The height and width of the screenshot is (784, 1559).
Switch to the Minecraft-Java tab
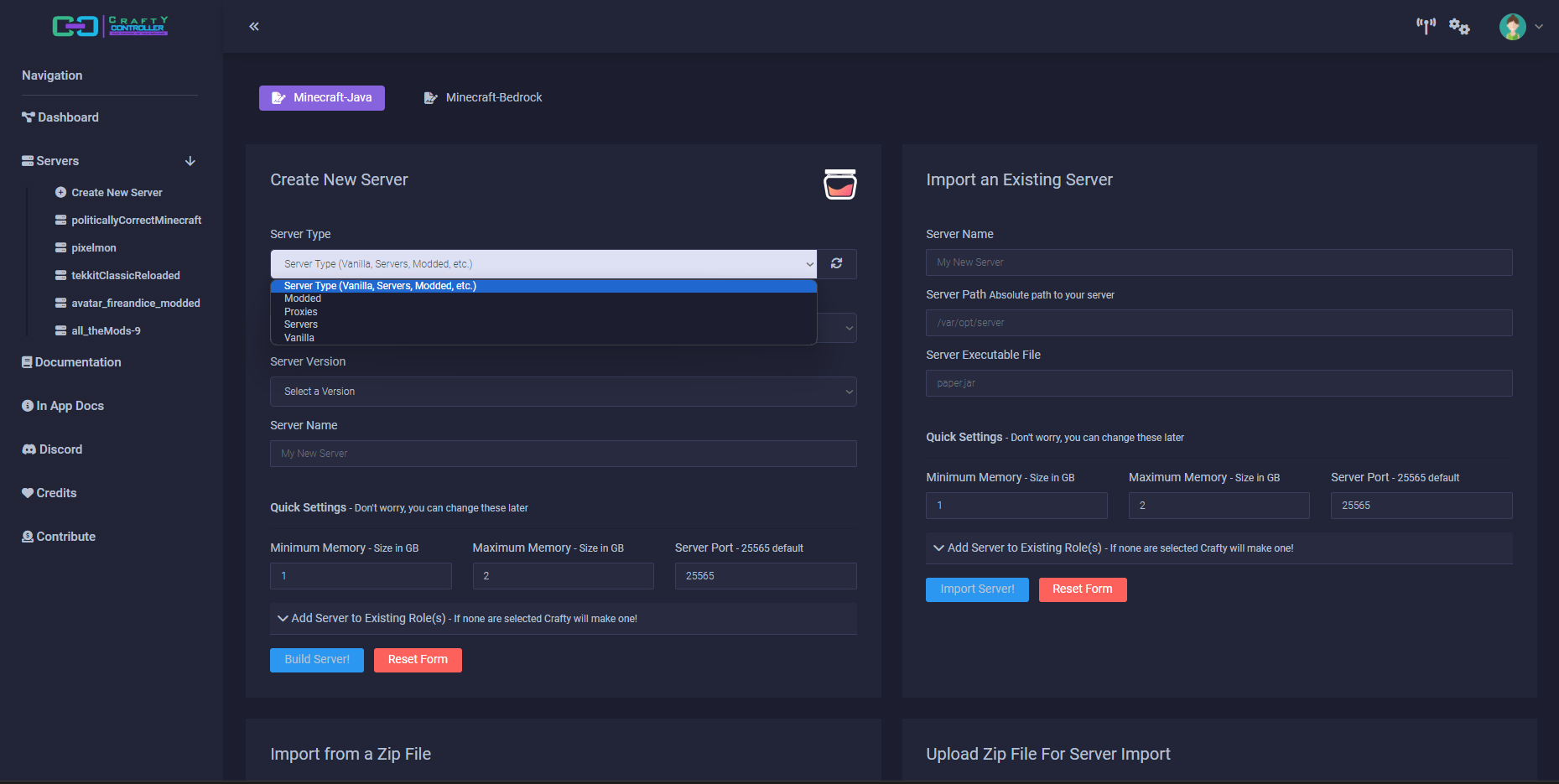322,98
